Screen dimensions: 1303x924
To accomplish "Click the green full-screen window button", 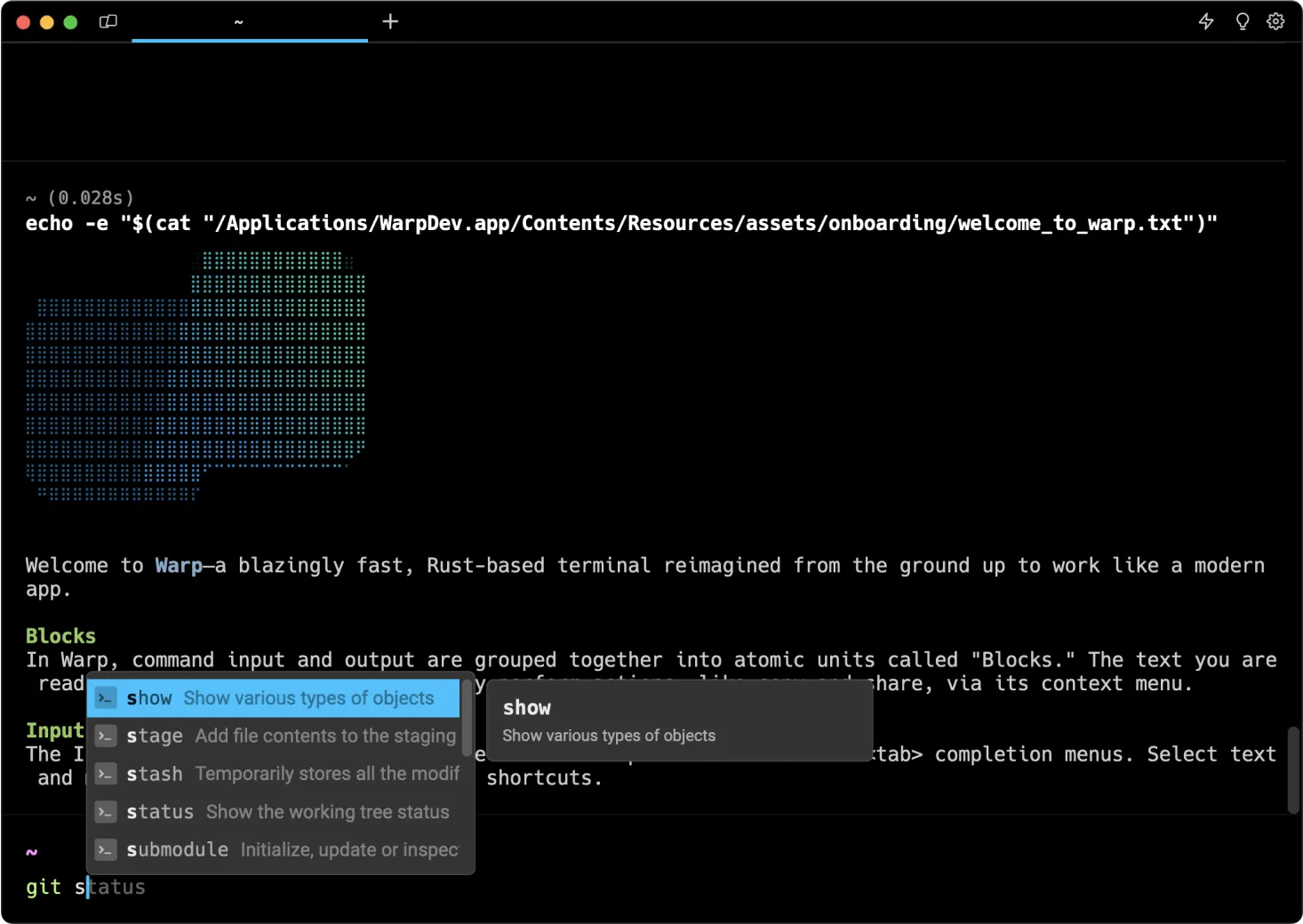I will tap(70, 21).
